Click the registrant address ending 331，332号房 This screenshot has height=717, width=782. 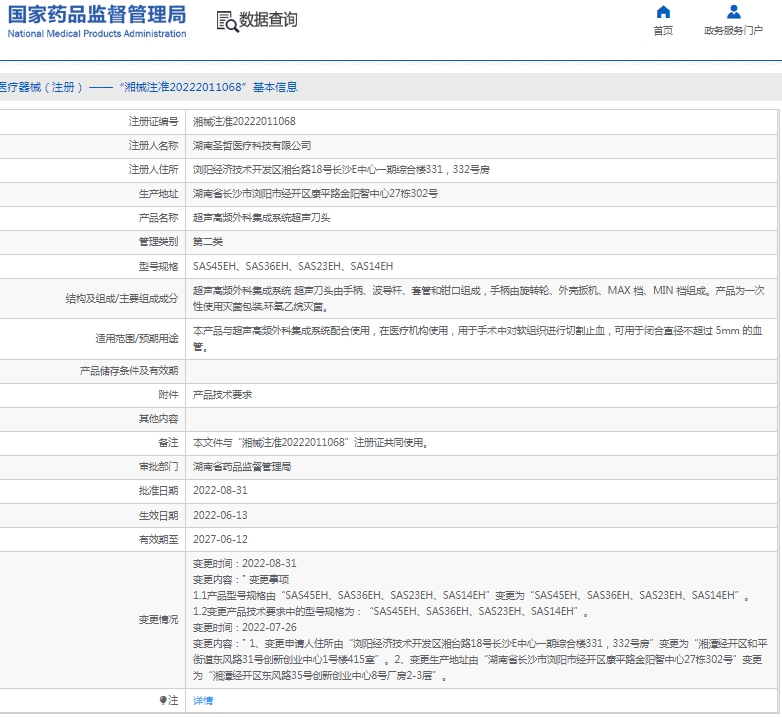(x=341, y=170)
